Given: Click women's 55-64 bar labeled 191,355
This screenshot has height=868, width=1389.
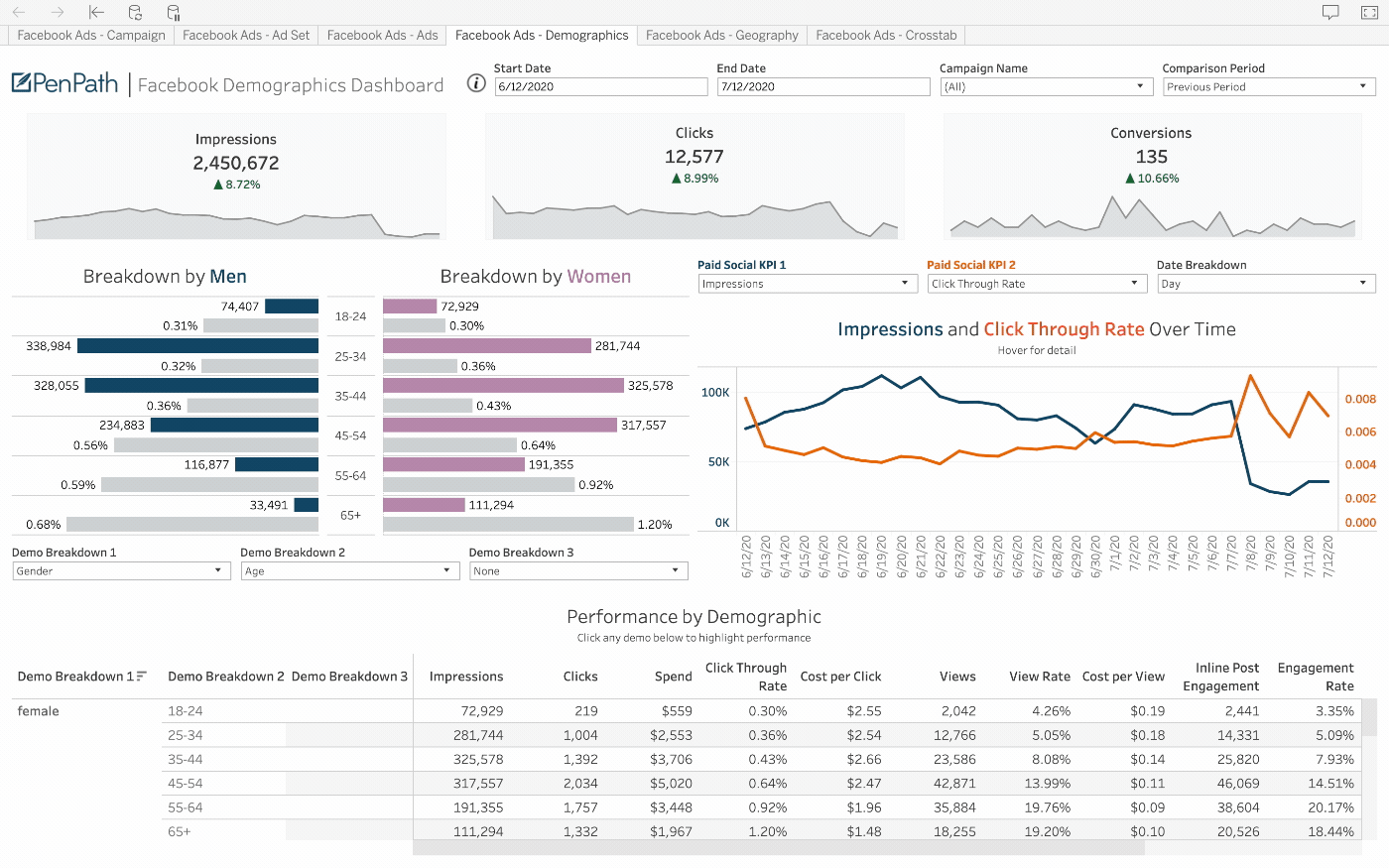Looking at the screenshot, I should pos(453,464).
